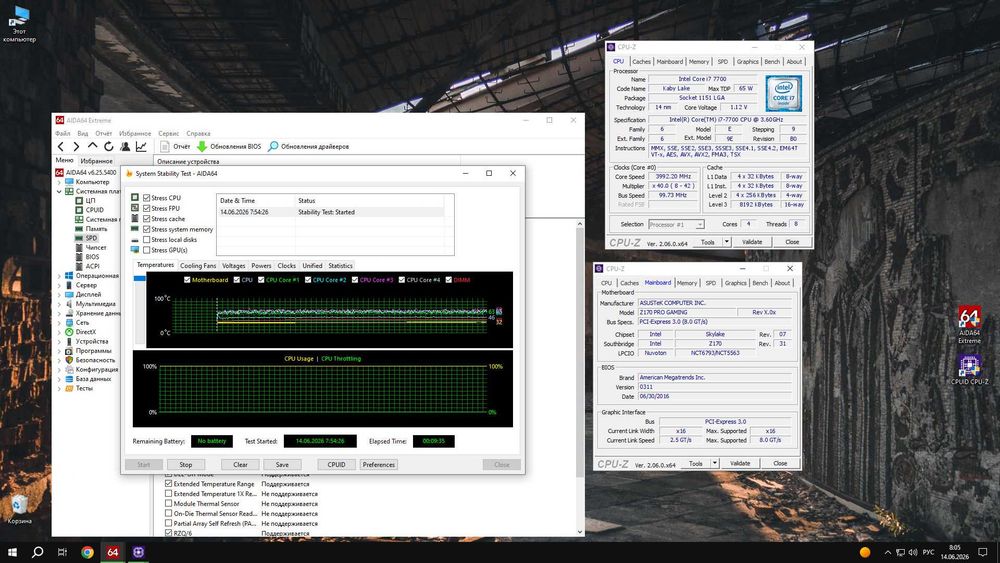
Task: Select Чипсет item in tree
Action: pos(96,247)
